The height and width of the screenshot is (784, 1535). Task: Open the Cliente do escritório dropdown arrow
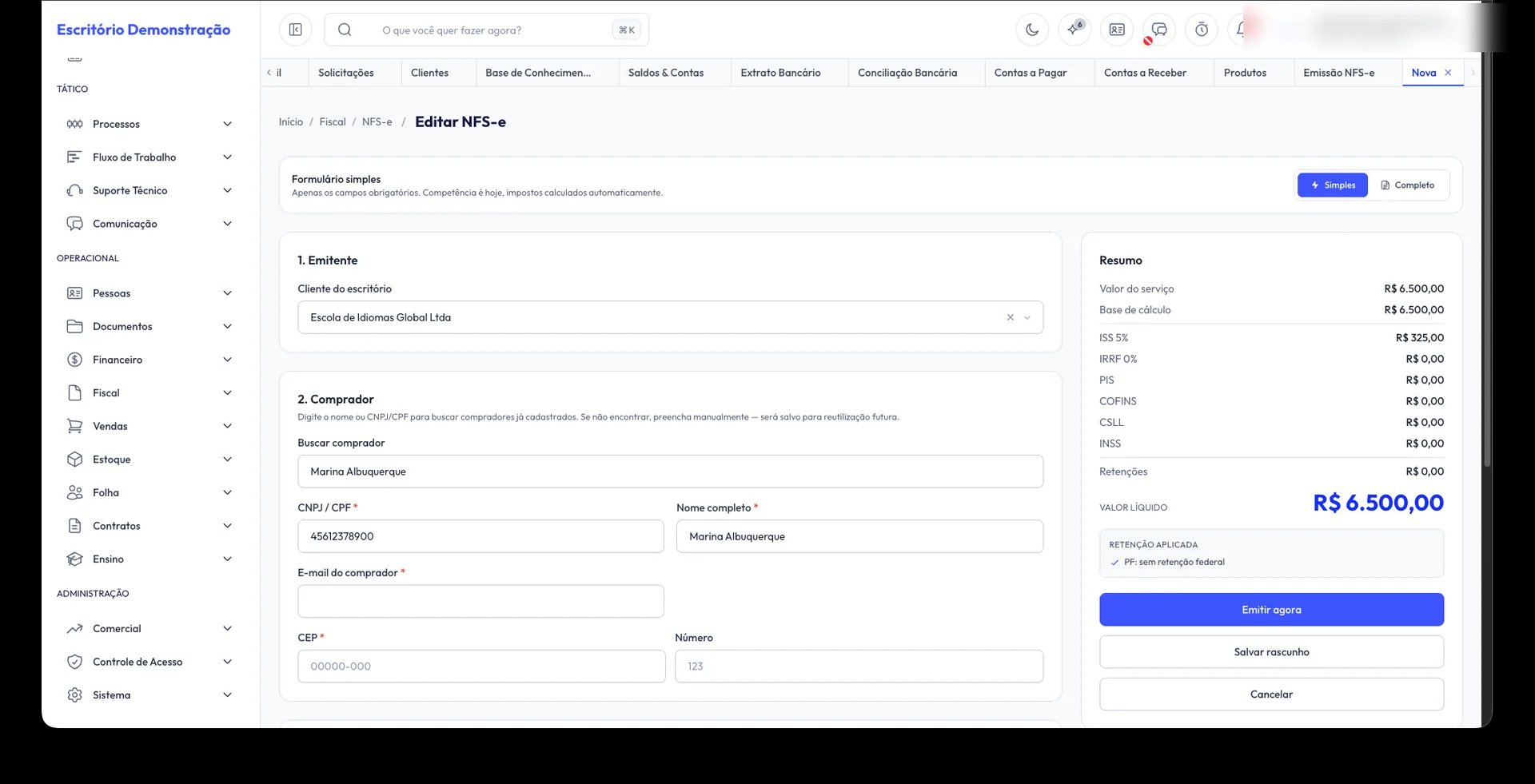(1027, 317)
